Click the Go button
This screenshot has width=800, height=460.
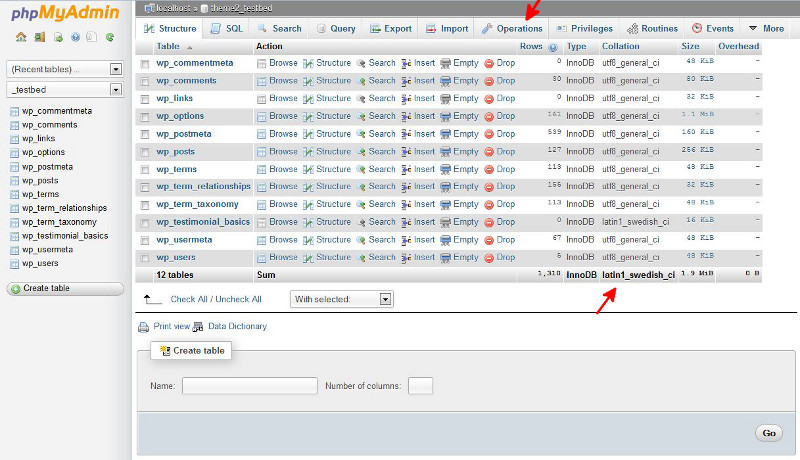769,433
